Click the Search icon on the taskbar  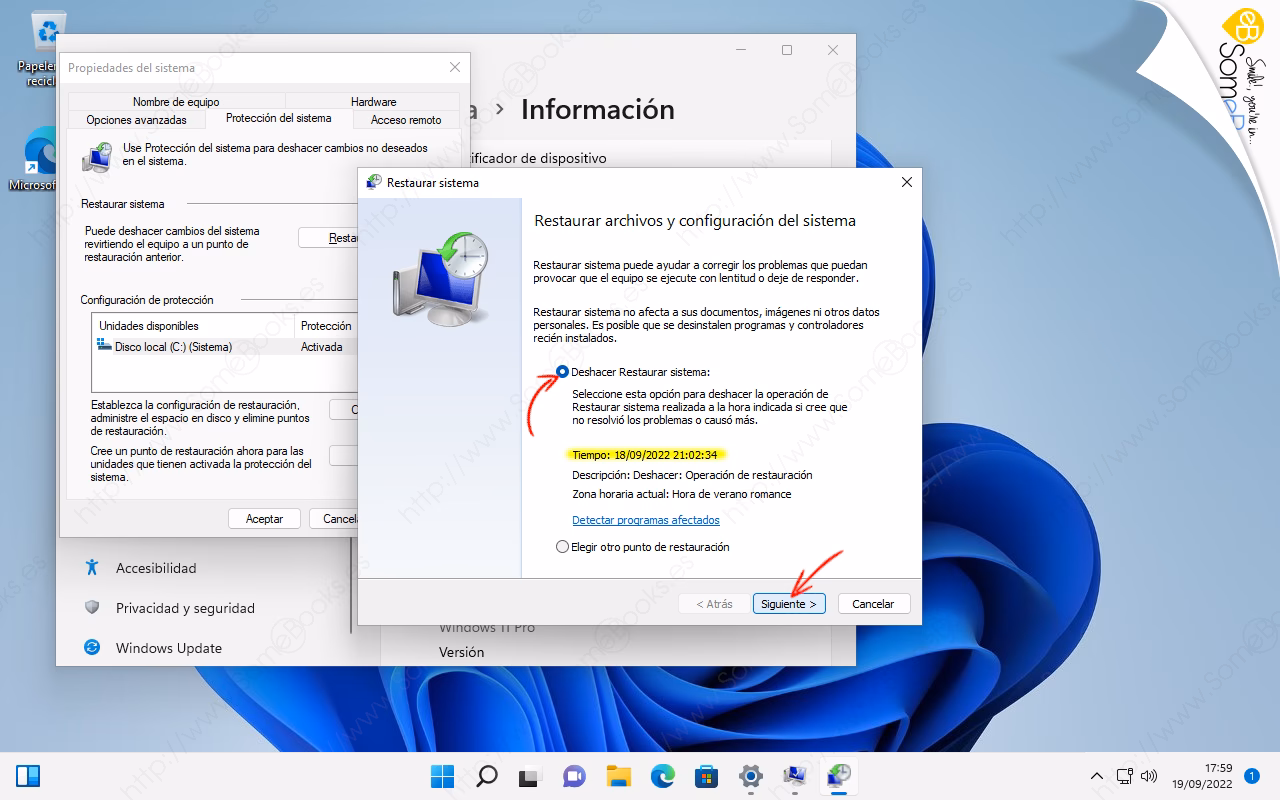pos(487,776)
